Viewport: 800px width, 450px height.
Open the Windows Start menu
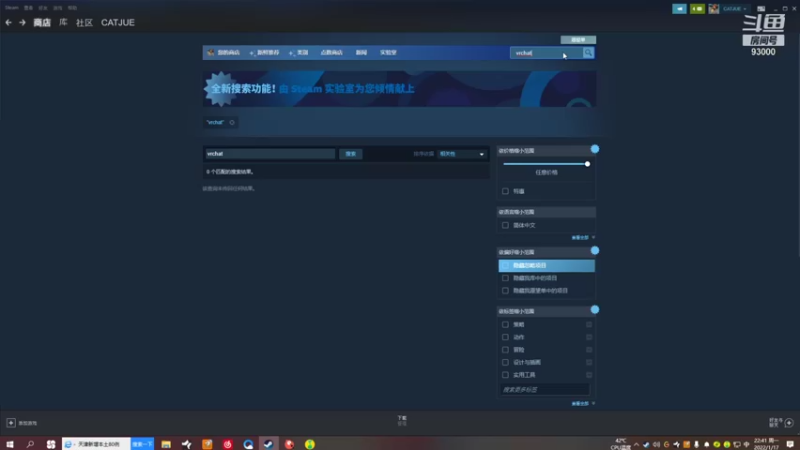tap(10, 444)
